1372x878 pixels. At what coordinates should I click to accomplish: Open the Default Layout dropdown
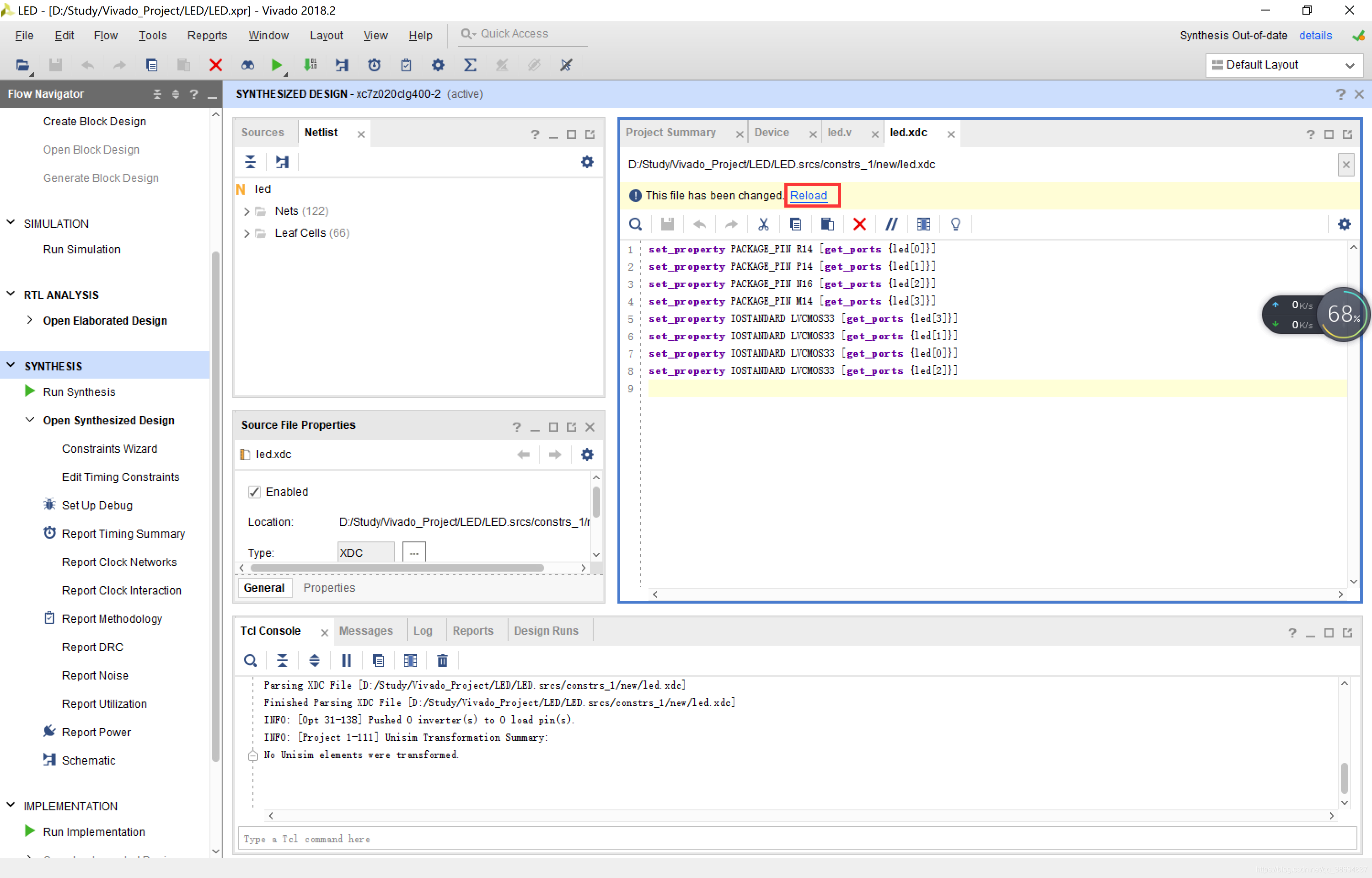(x=1283, y=65)
